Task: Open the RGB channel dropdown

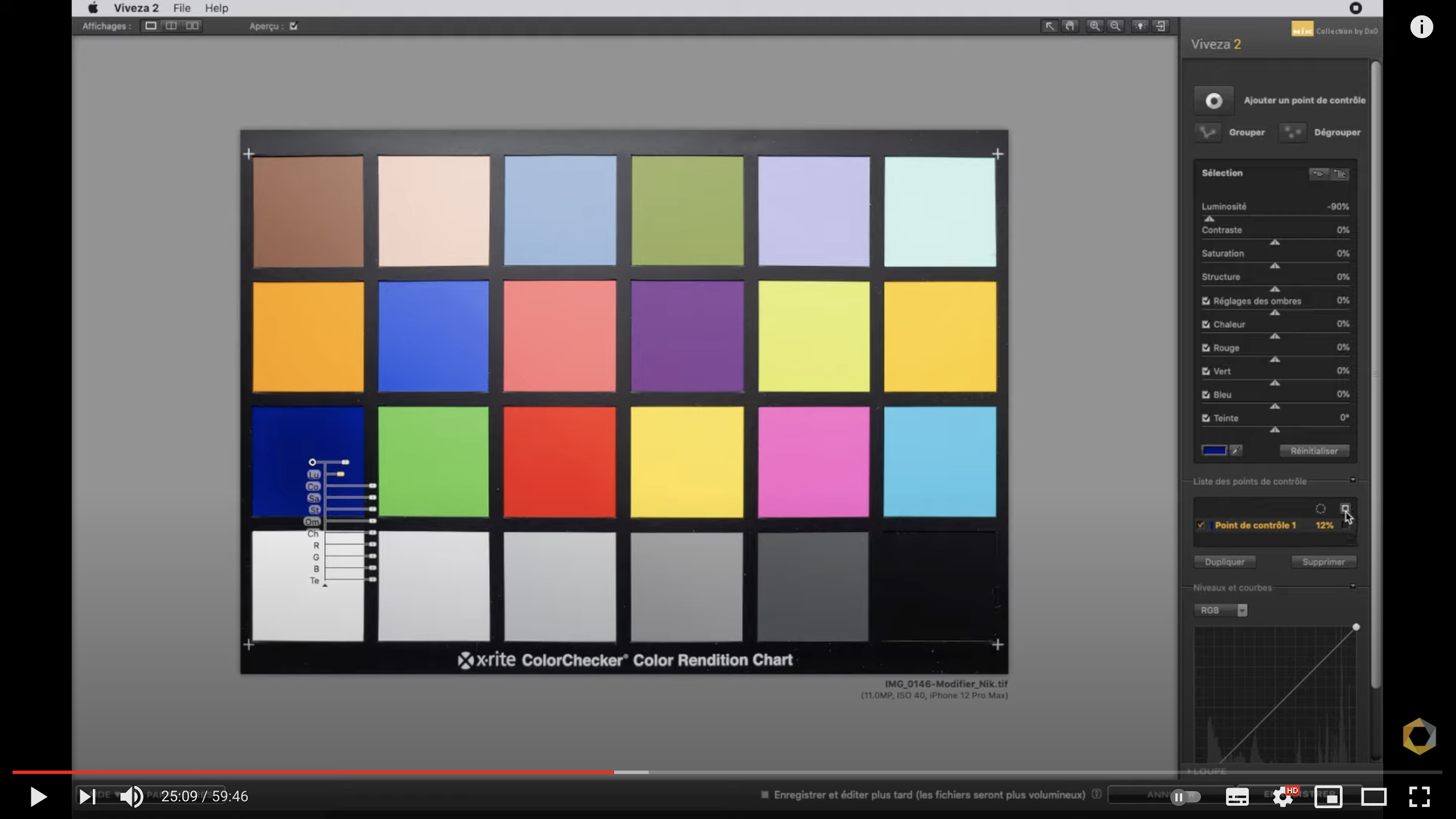Action: point(1242,611)
